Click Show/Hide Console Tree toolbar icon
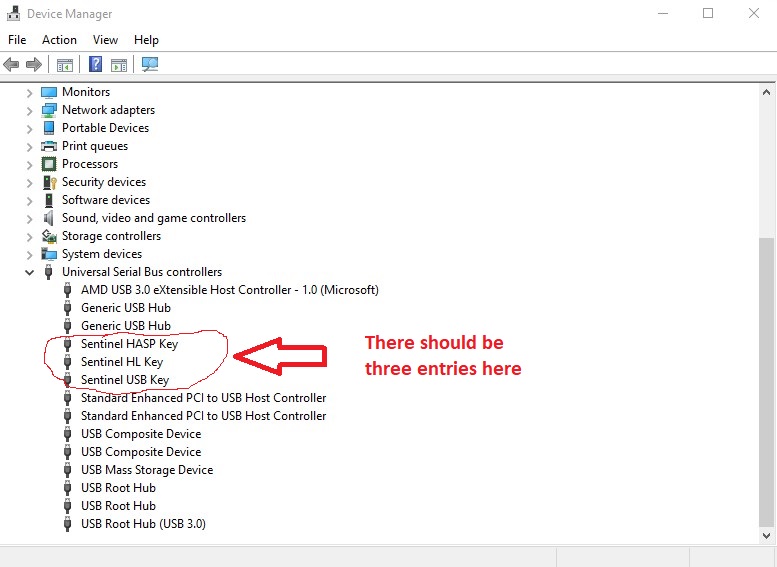777x567 pixels. pyautogui.click(x=65, y=64)
